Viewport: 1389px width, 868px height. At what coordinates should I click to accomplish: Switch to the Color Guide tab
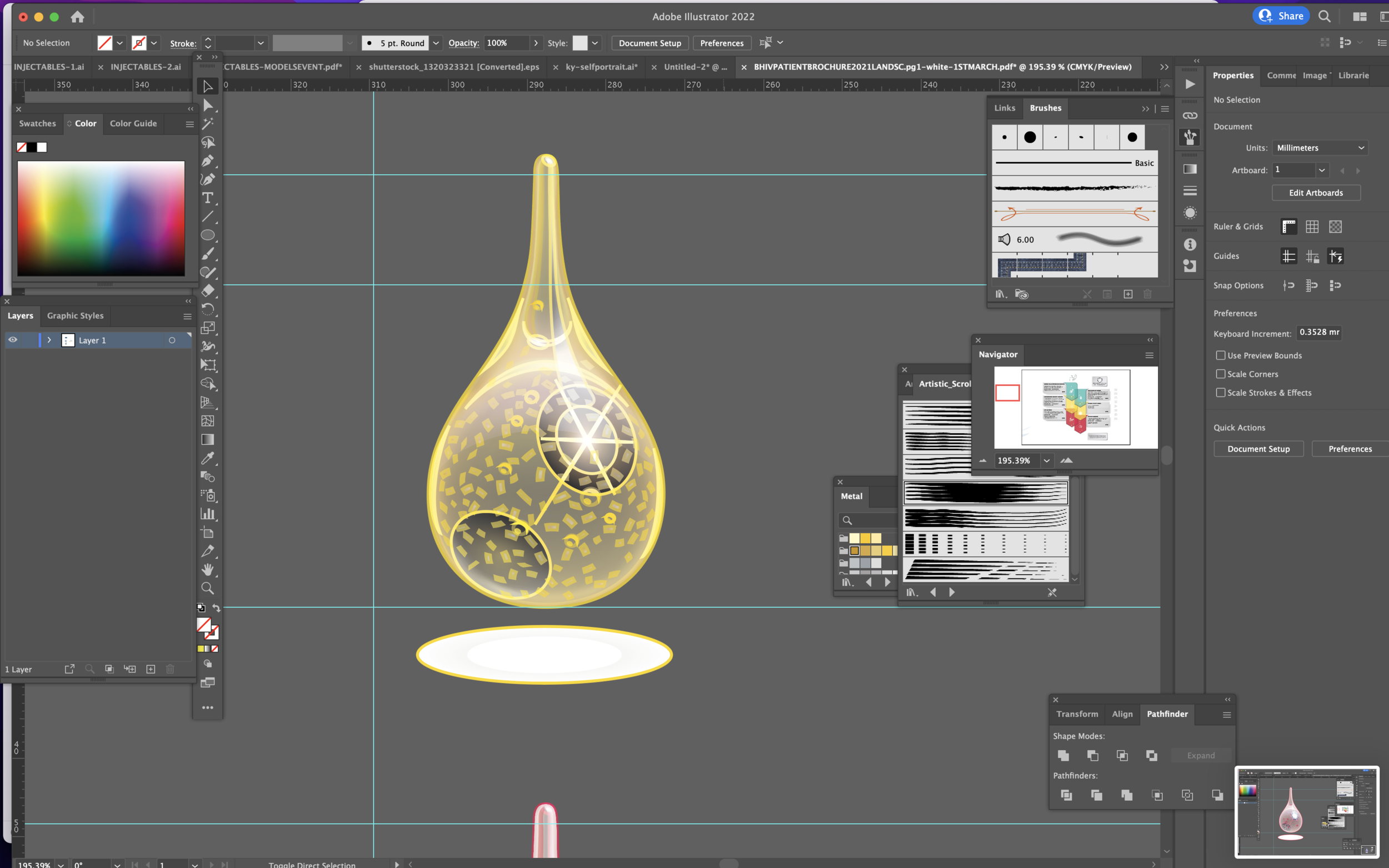click(x=133, y=123)
